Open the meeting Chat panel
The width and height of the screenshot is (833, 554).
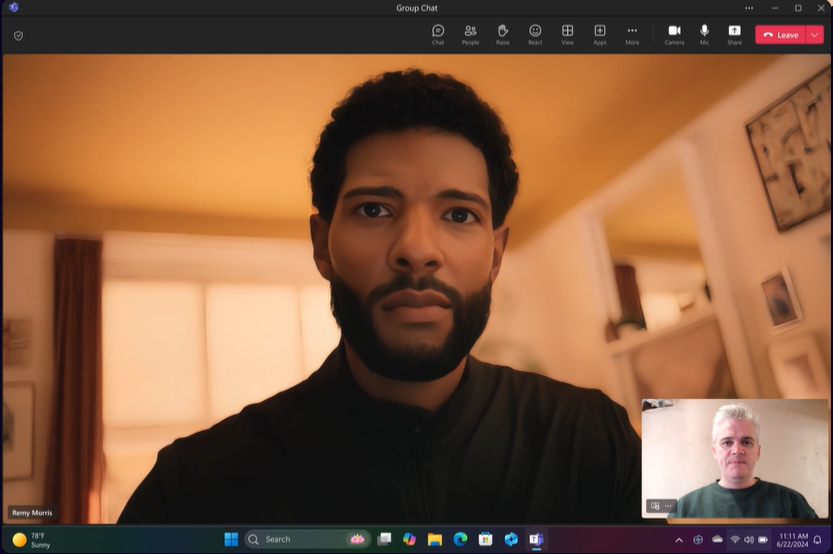[438, 35]
